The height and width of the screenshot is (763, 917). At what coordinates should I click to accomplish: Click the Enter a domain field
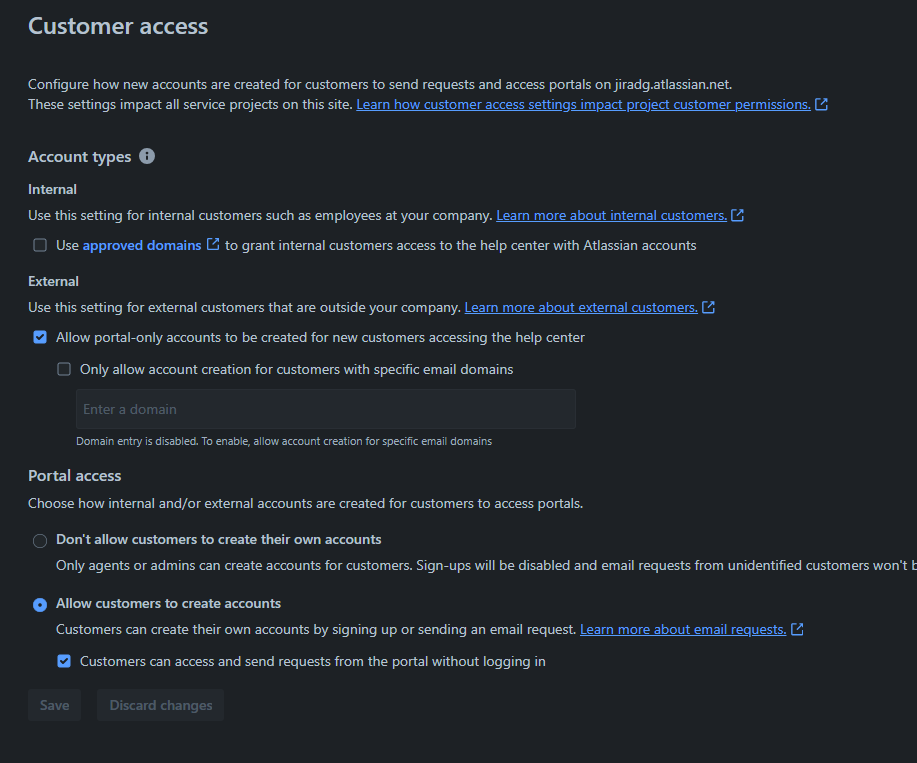coord(326,409)
